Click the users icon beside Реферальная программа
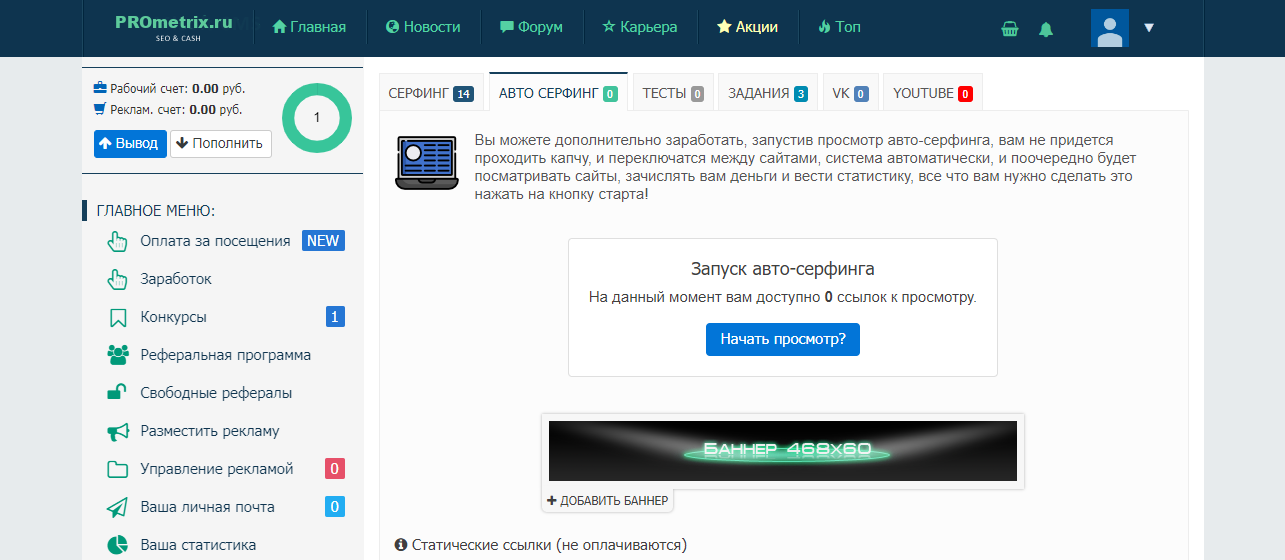Image resolution: width=1285 pixels, height=560 pixels. [x=118, y=355]
